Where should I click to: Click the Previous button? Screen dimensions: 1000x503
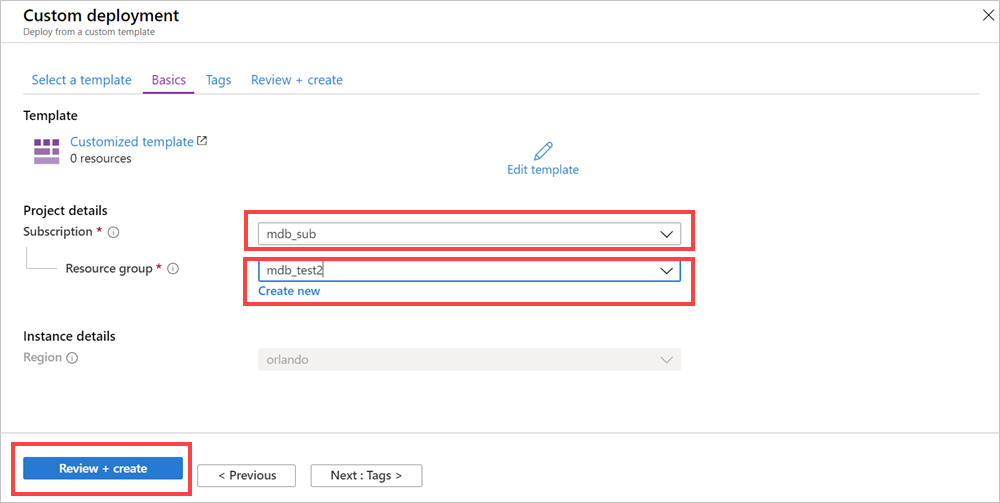point(246,475)
